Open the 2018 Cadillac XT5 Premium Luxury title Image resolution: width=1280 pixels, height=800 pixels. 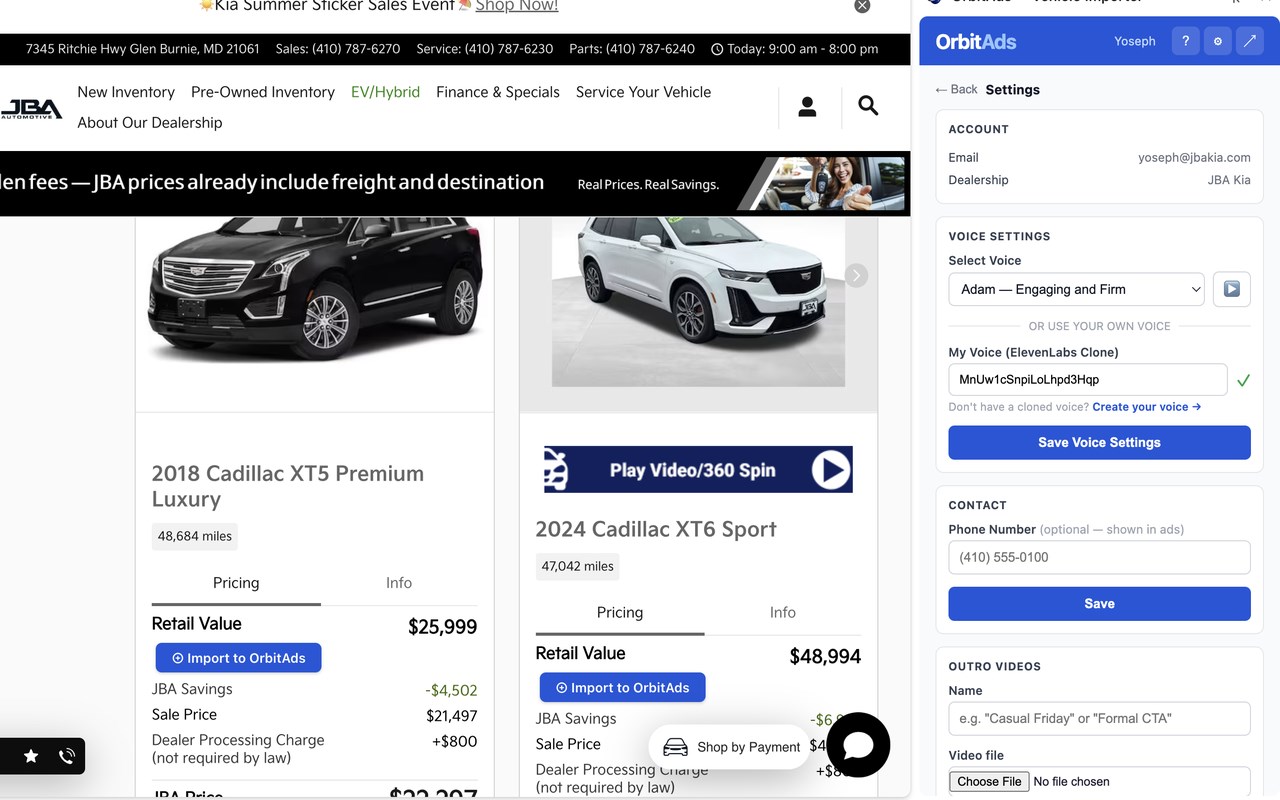288,486
